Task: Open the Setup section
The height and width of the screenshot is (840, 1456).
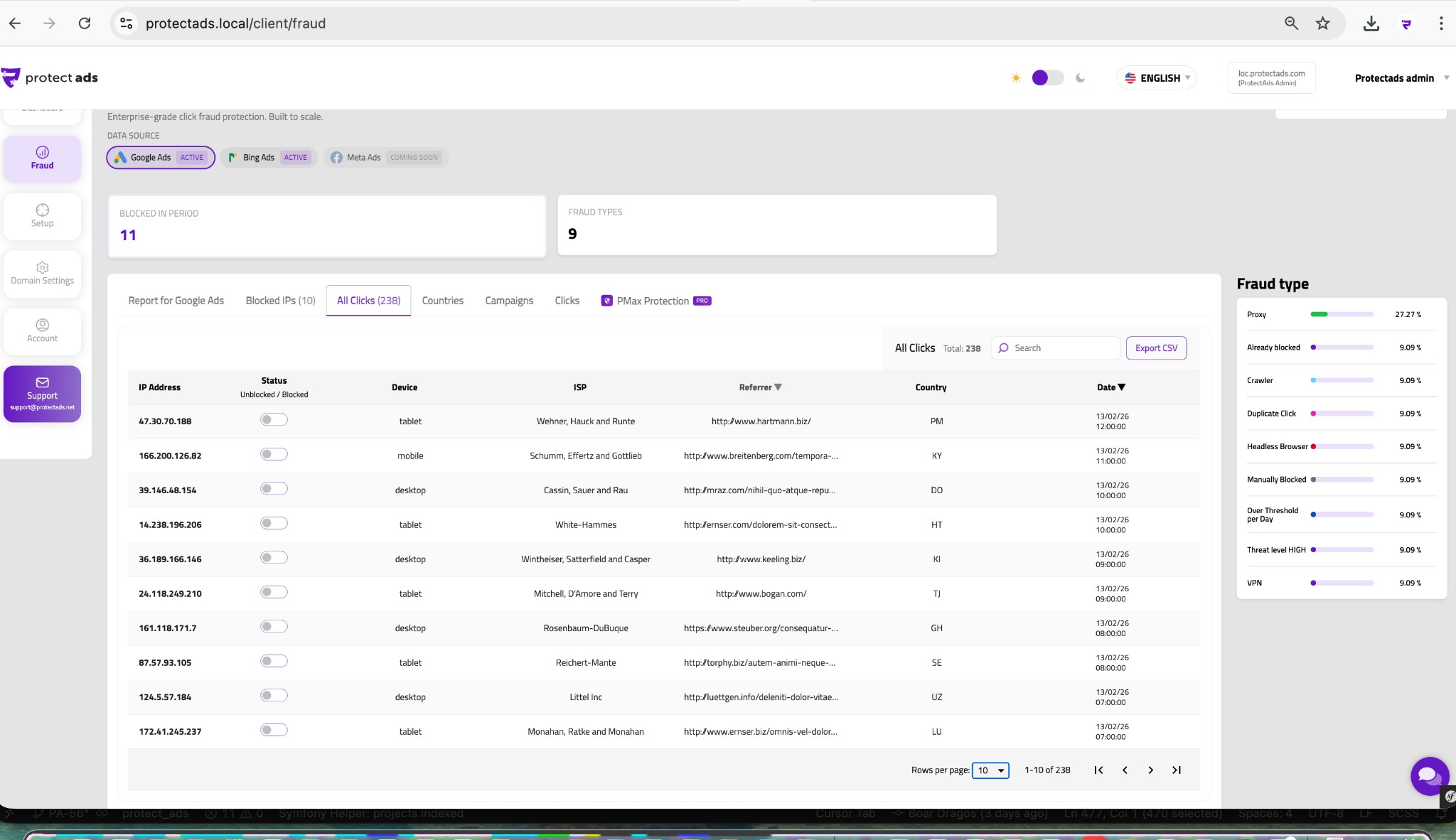Action: tap(42, 215)
